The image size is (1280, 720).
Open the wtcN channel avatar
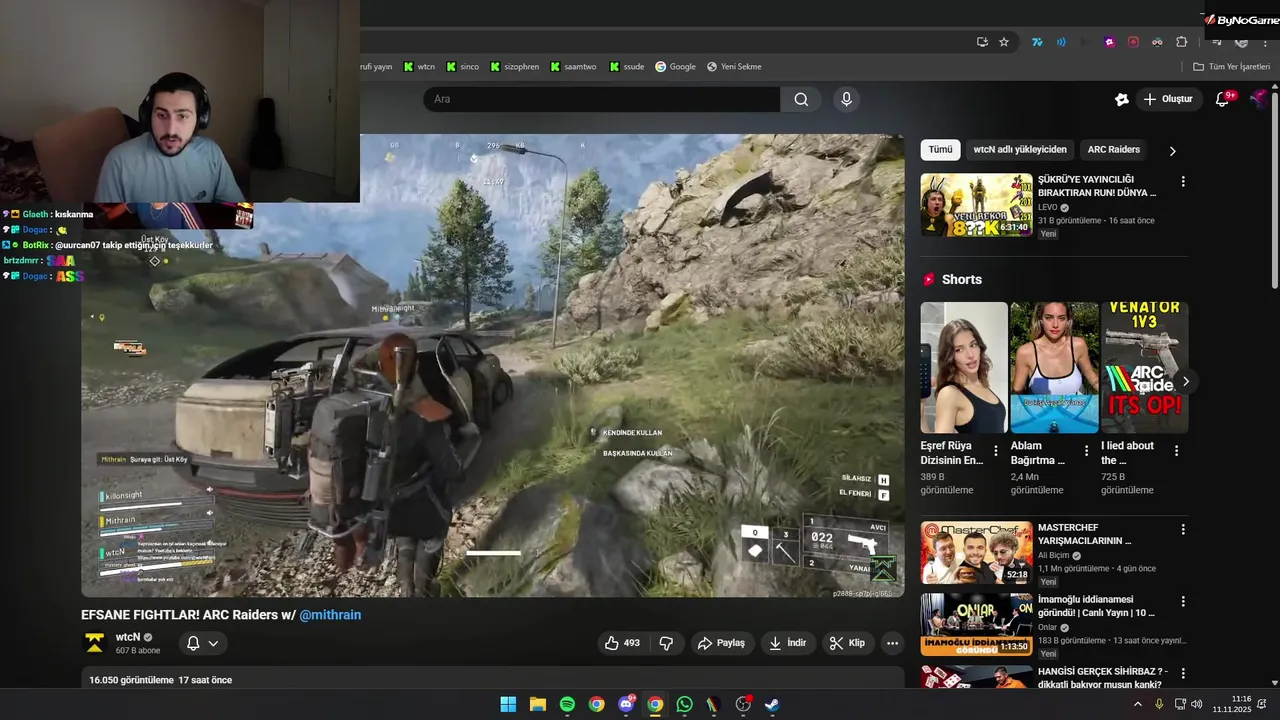point(95,643)
